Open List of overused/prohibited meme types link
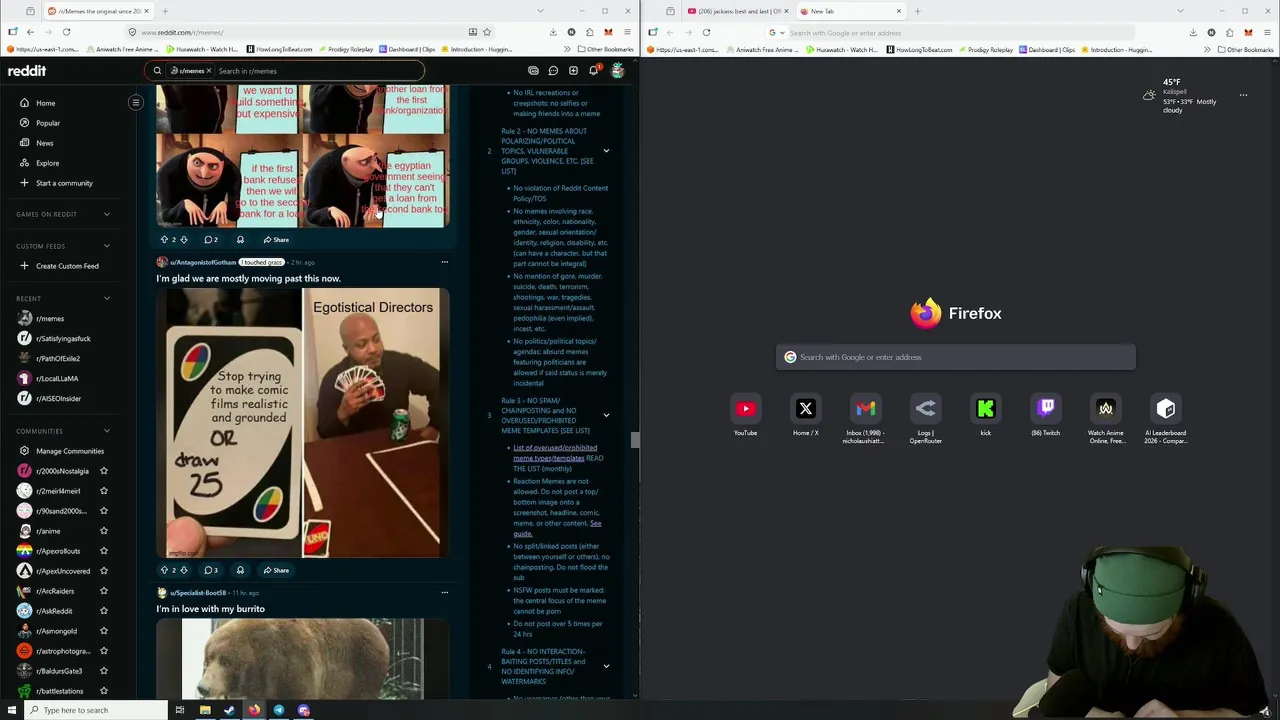The width and height of the screenshot is (1280, 720). pos(555,453)
